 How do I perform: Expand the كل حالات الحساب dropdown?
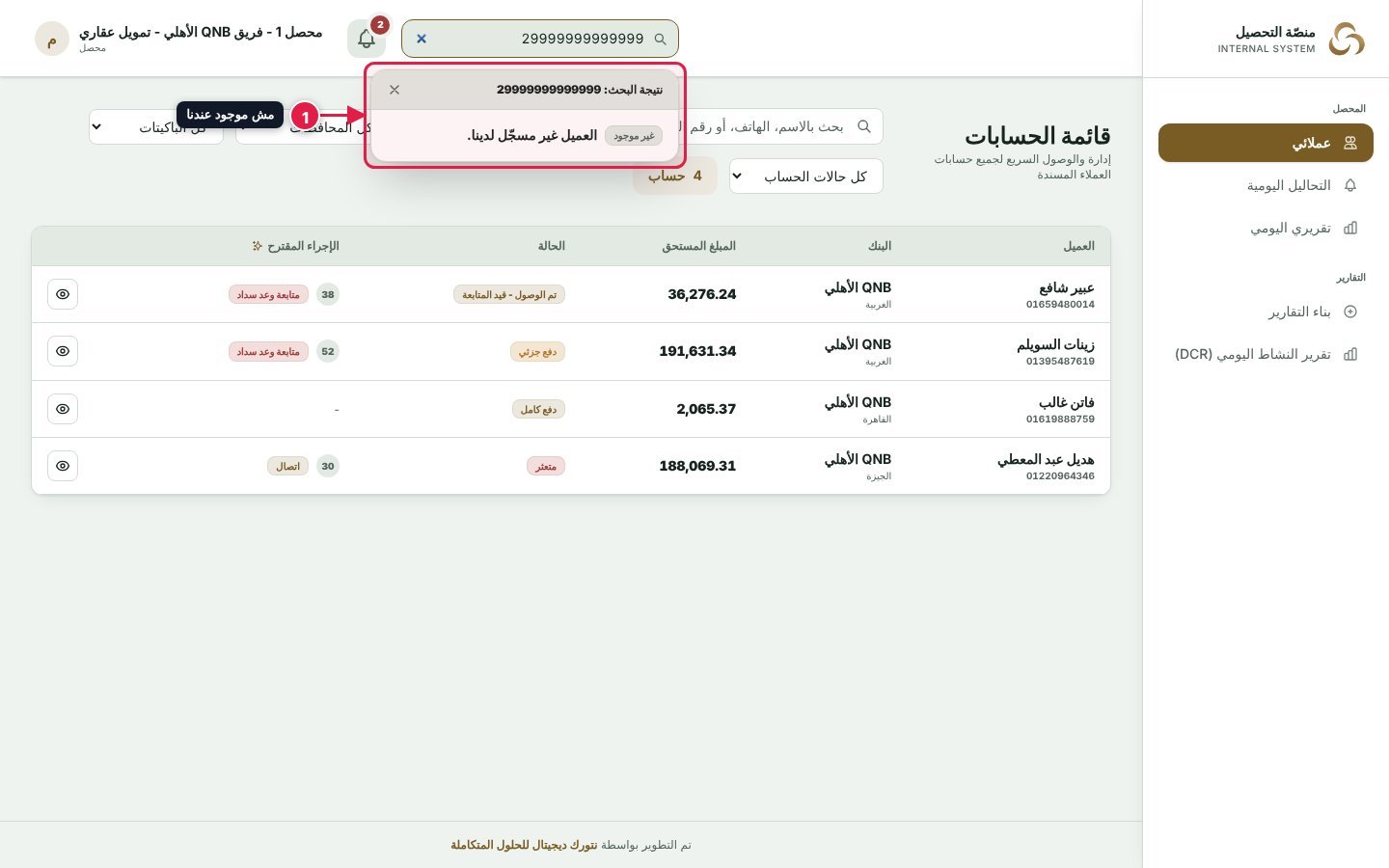pos(806,176)
